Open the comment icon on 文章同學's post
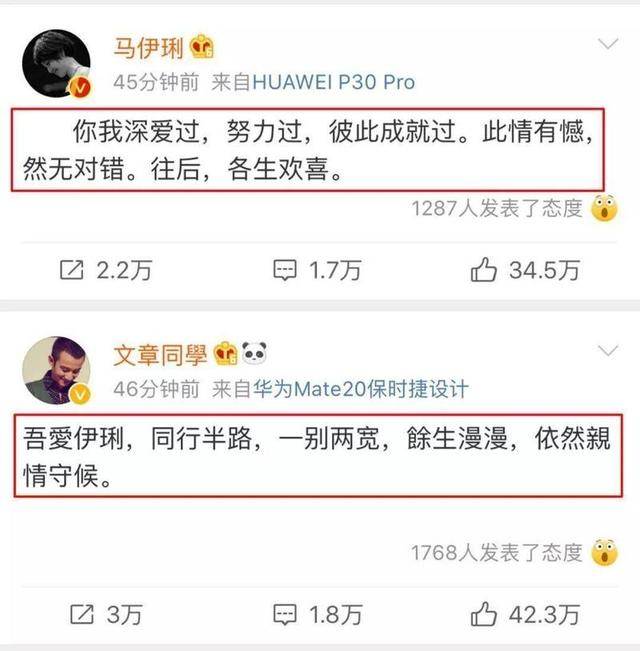This screenshot has height=651, width=640. 285,614
